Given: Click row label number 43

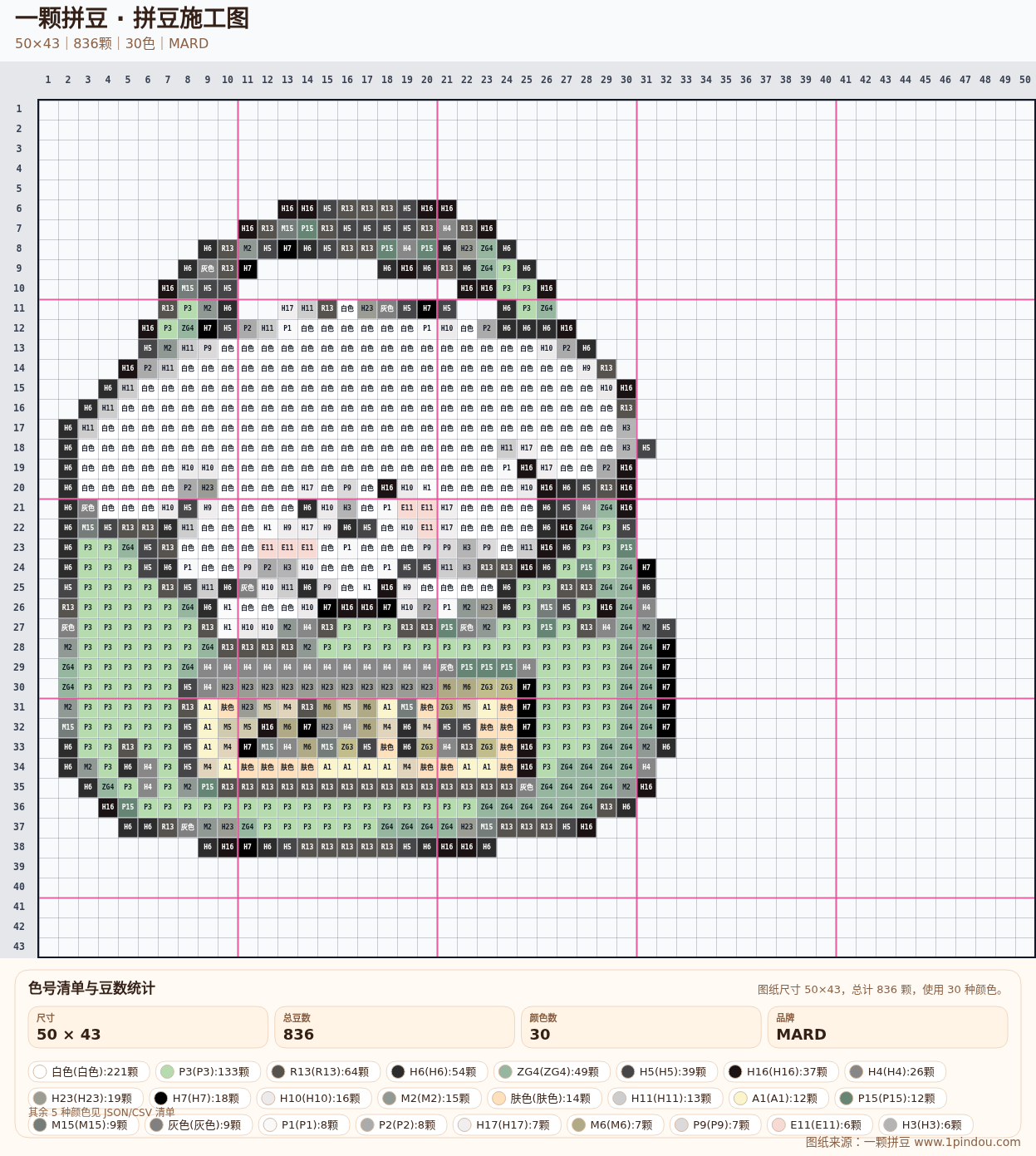Looking at the screenshot, I should (x=19, y=947).
